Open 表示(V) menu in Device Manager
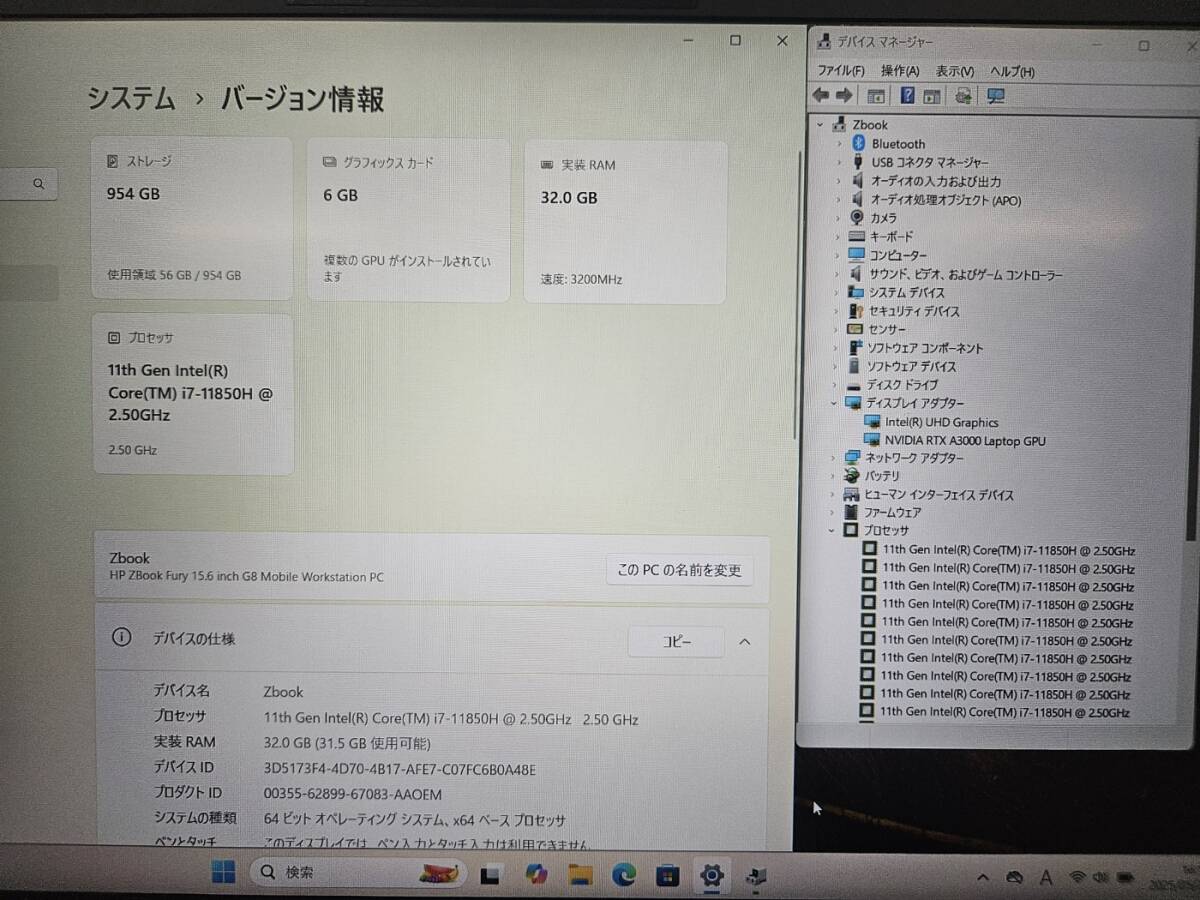The image size is (1200, 900). click(955, 72)
